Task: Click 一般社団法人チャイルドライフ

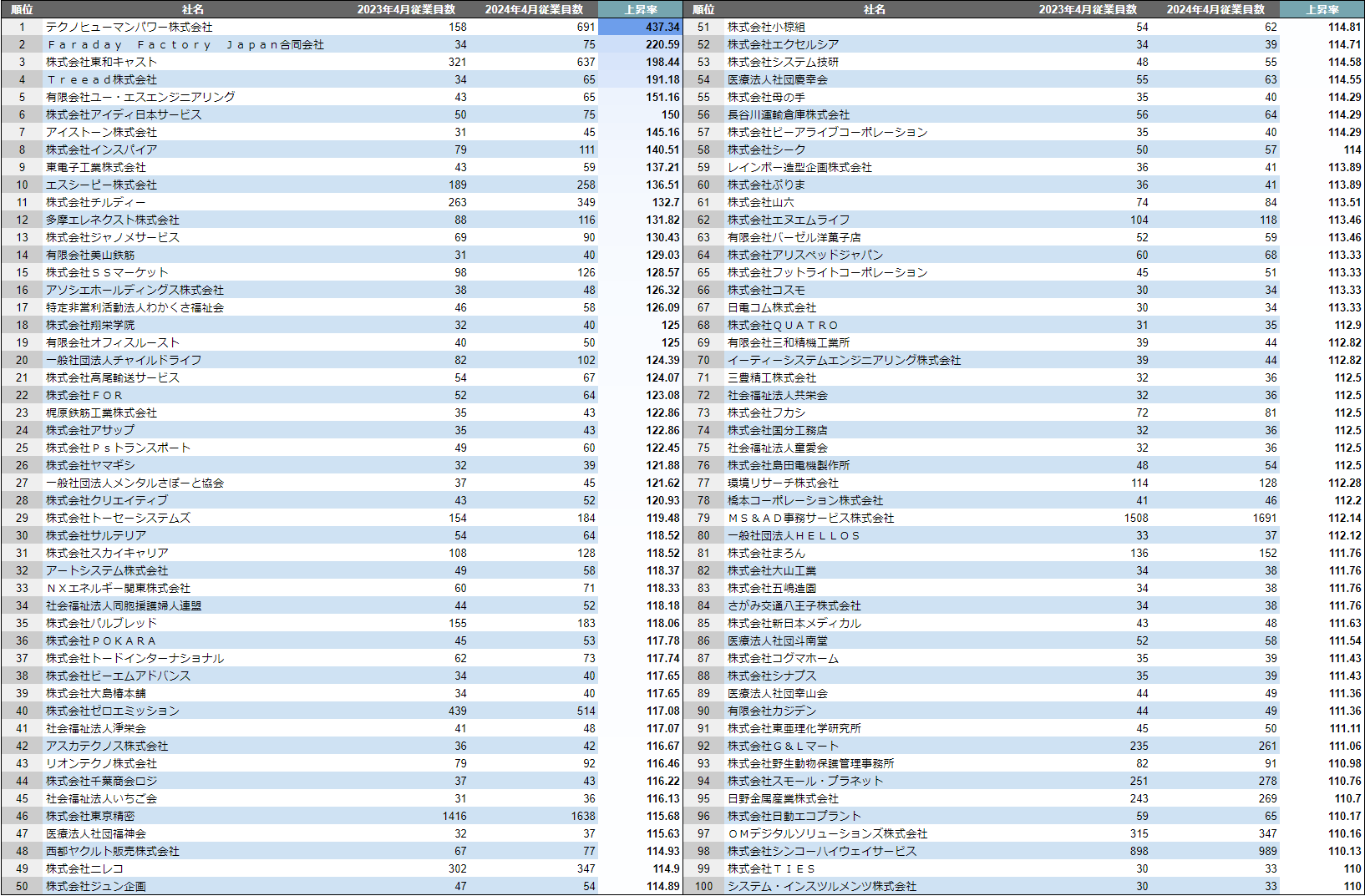Action: pyautogui.click(x=124, y=360)
